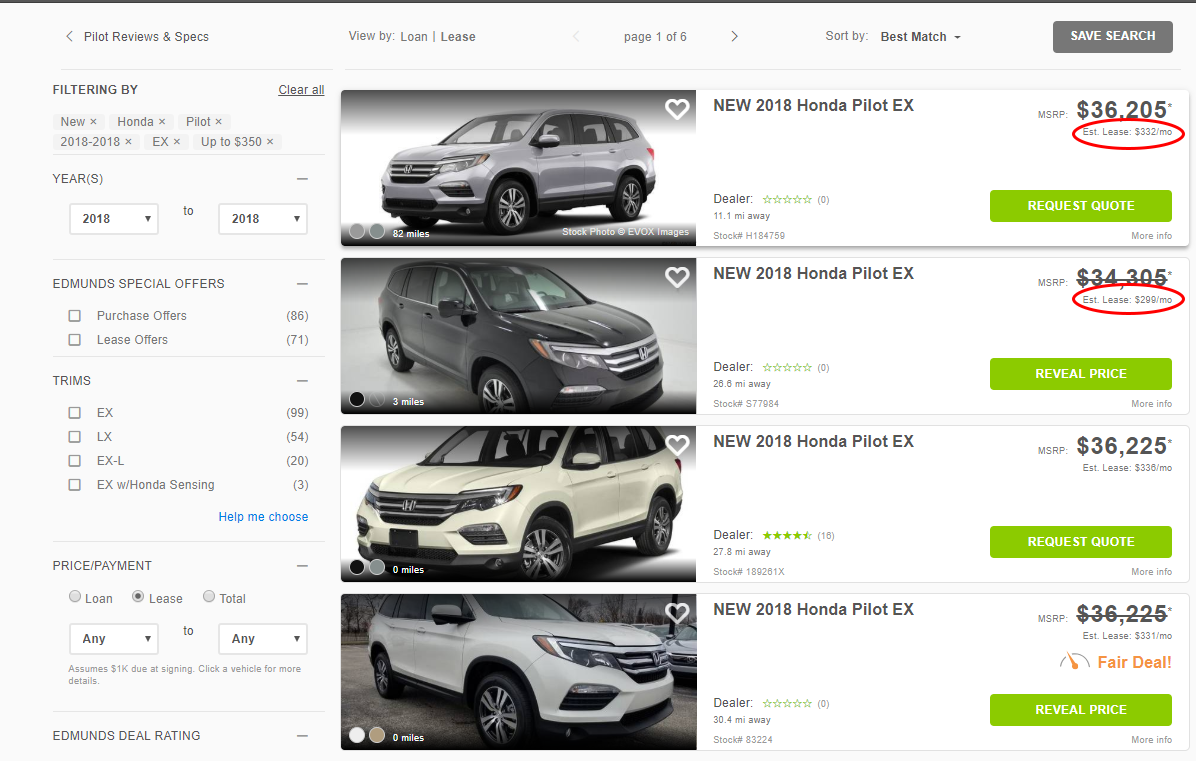This screenshot has width=1196, height=761.
Task: Select the Lease payment radio button
Action: 138,596
